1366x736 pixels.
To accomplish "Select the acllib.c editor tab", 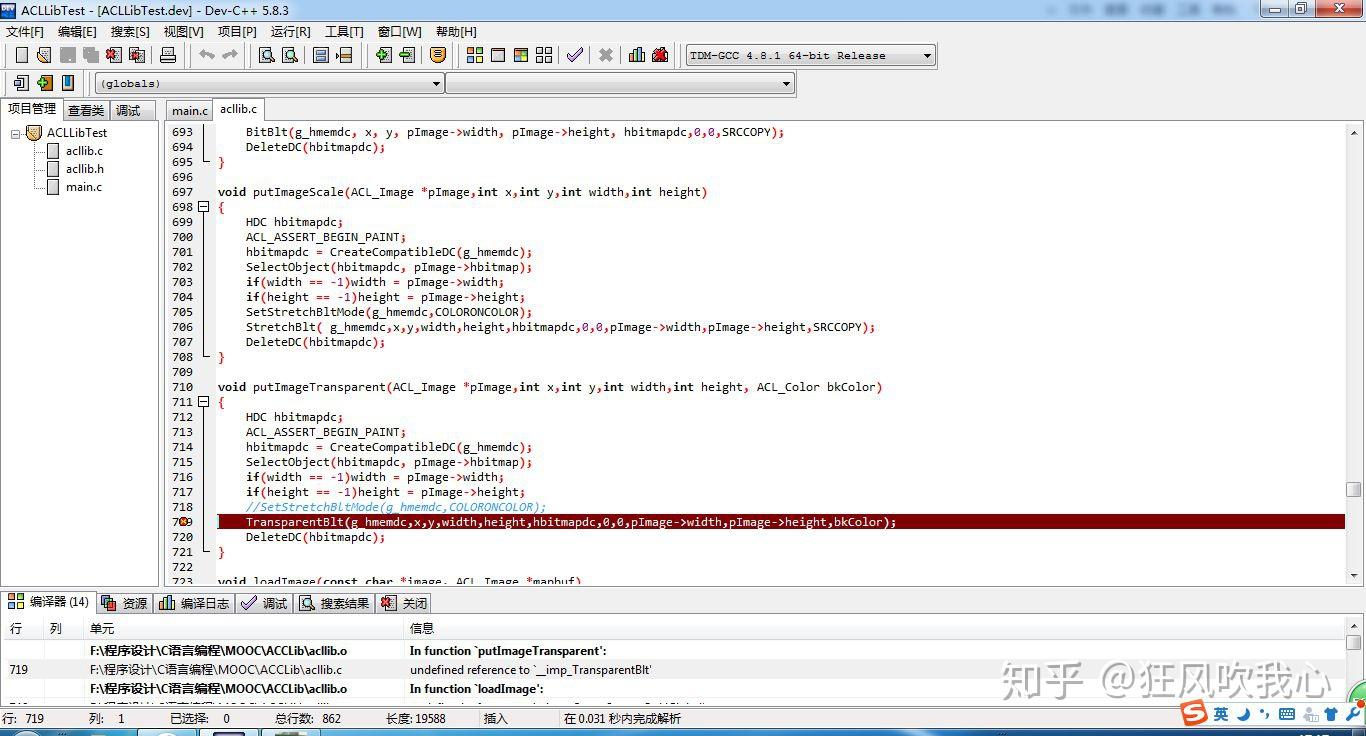I will (238, 109).
